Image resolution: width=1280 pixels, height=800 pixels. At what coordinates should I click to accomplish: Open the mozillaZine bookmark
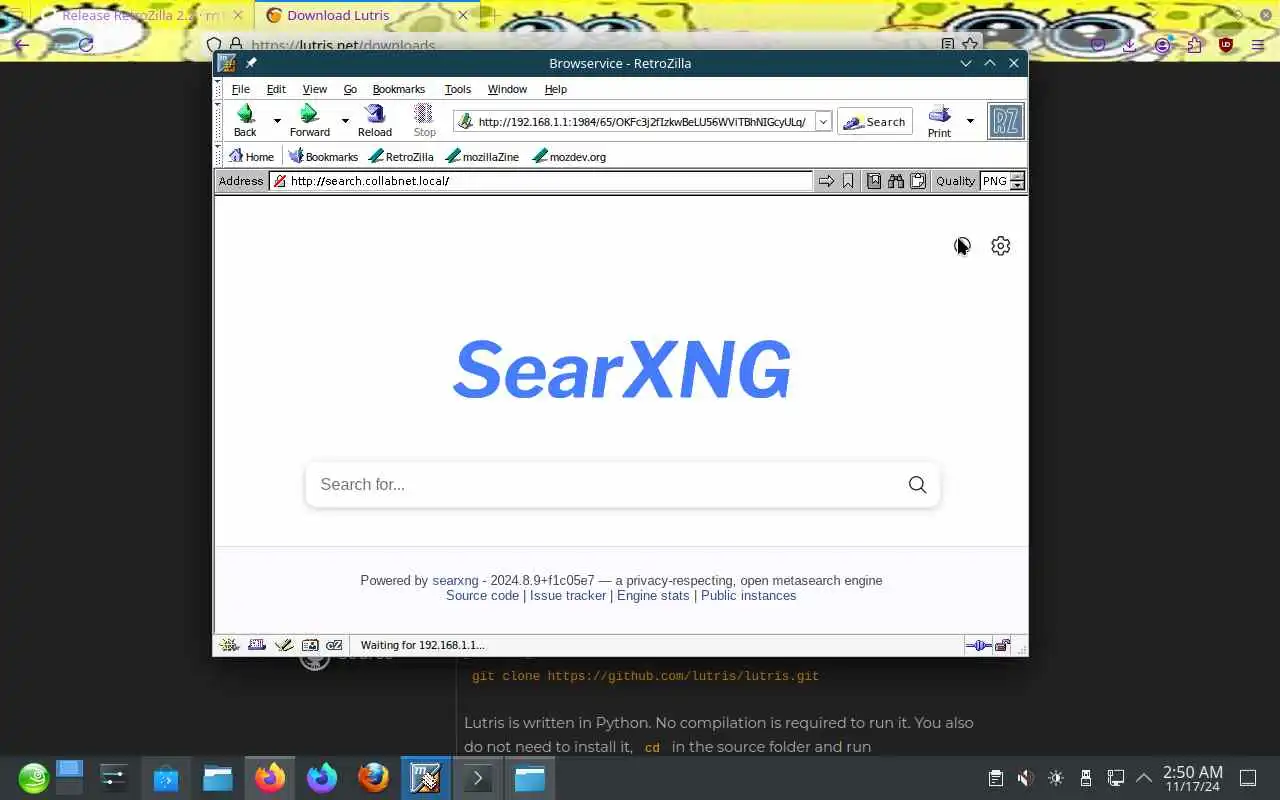coord(482,156)
